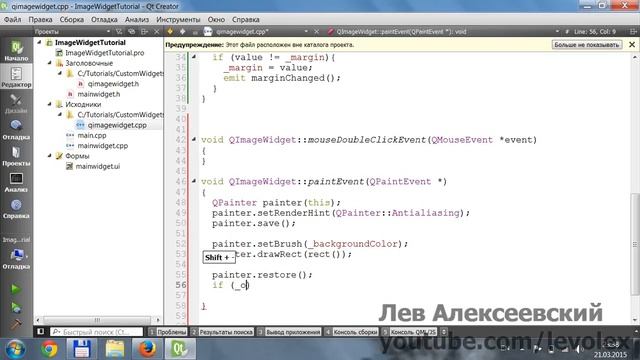Go back in editor navigation history

pyautogui.click(x=170, y=31)
